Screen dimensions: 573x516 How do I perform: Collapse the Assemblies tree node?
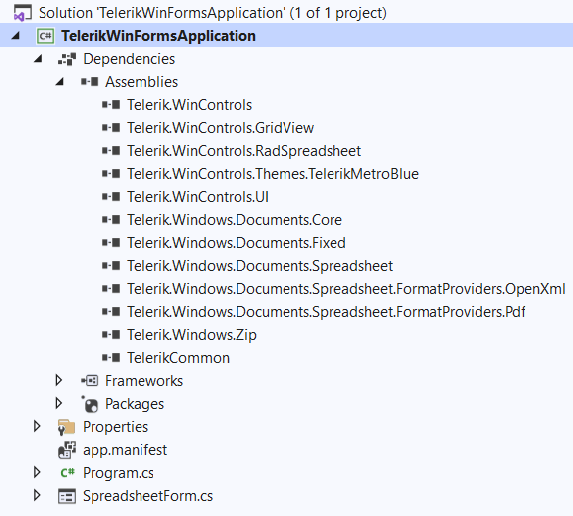[x=60, y=82]
